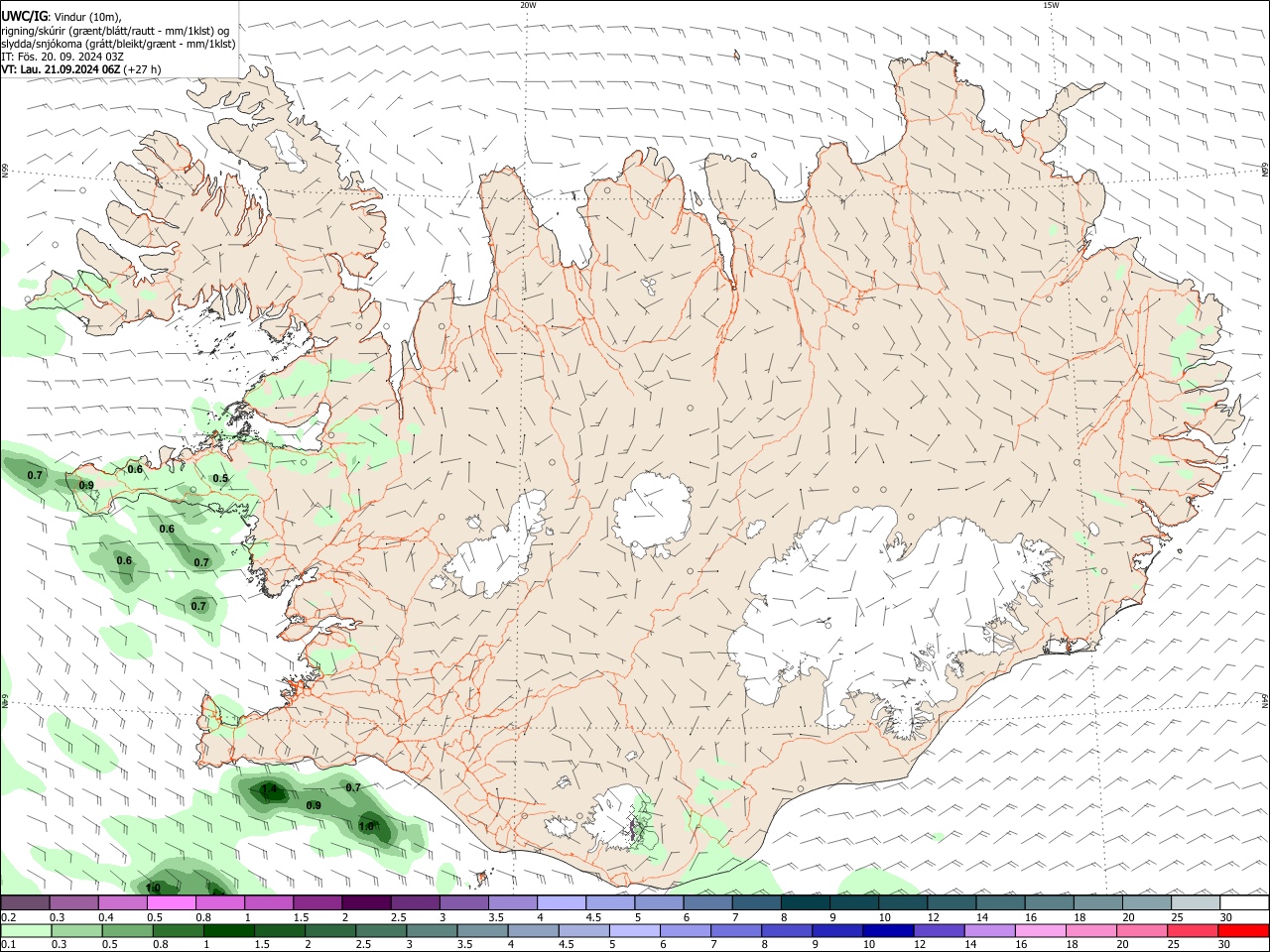This screenshot has height=952, width=1270.
Task: Click the '1.5' label in the upper legend row
Action: click(x=301, y=917)
